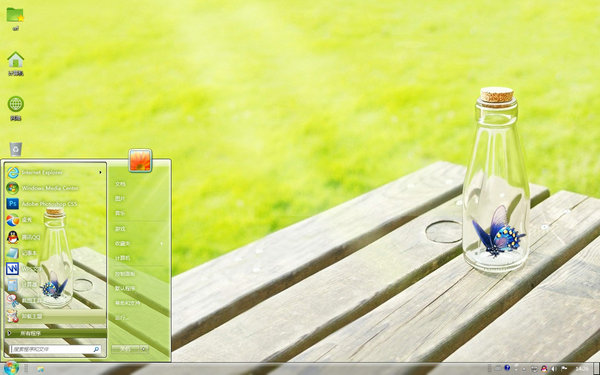Click the Start menu search field
The height and width of the screenshot is (375, 600).
click(x=55, y=349)
